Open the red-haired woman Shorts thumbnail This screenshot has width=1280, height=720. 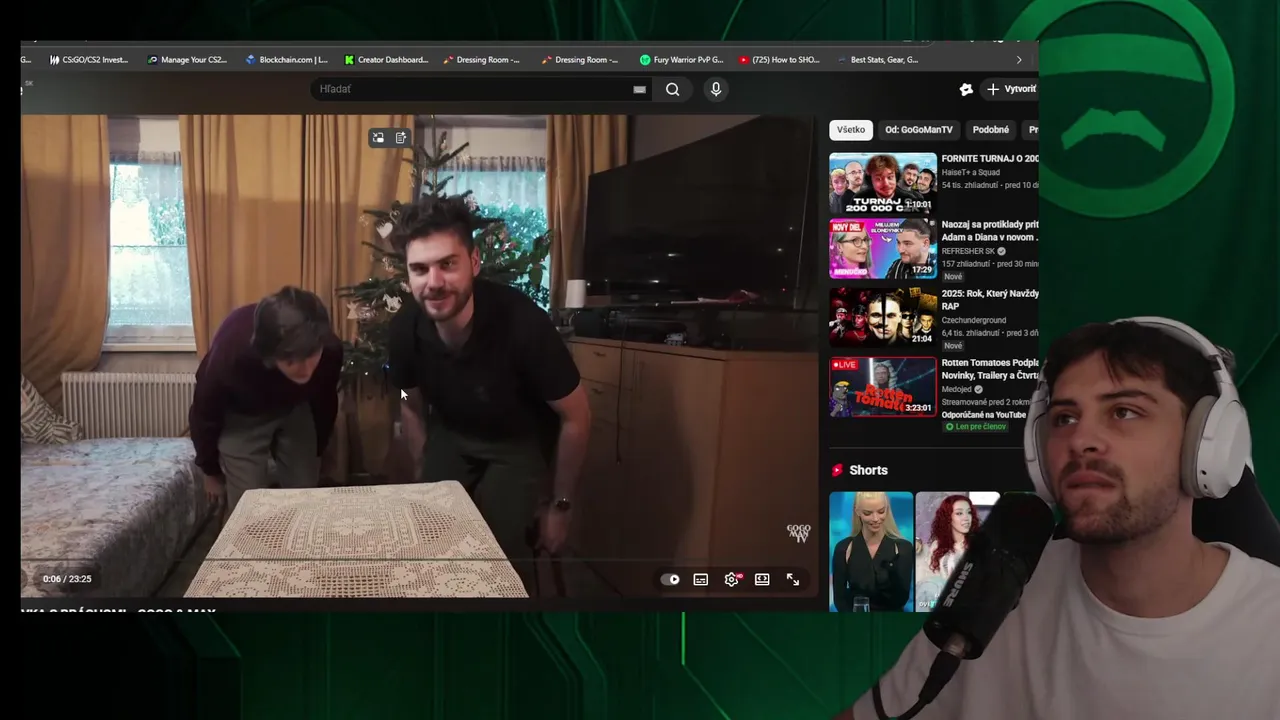click(956, 551)
